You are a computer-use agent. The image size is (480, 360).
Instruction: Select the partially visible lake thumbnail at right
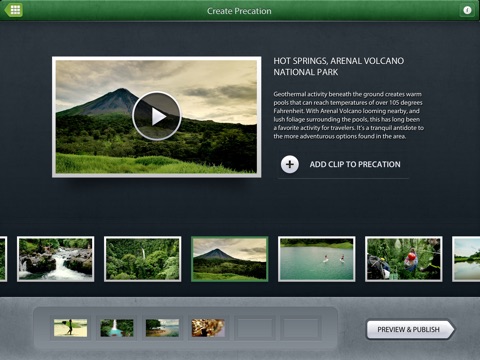466,259
